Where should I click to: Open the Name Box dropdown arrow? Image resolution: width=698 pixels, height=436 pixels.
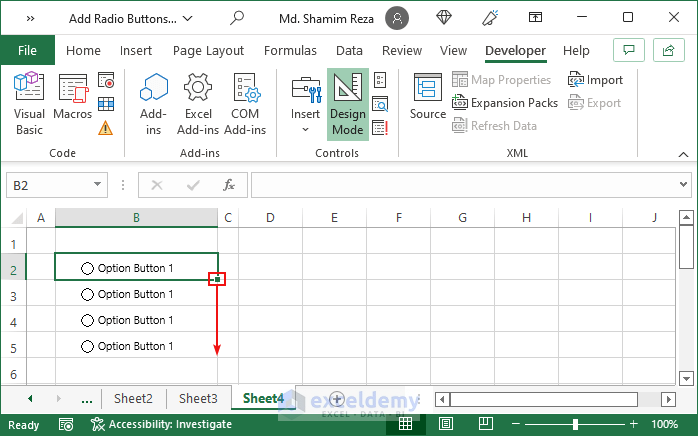click(97, 184)
